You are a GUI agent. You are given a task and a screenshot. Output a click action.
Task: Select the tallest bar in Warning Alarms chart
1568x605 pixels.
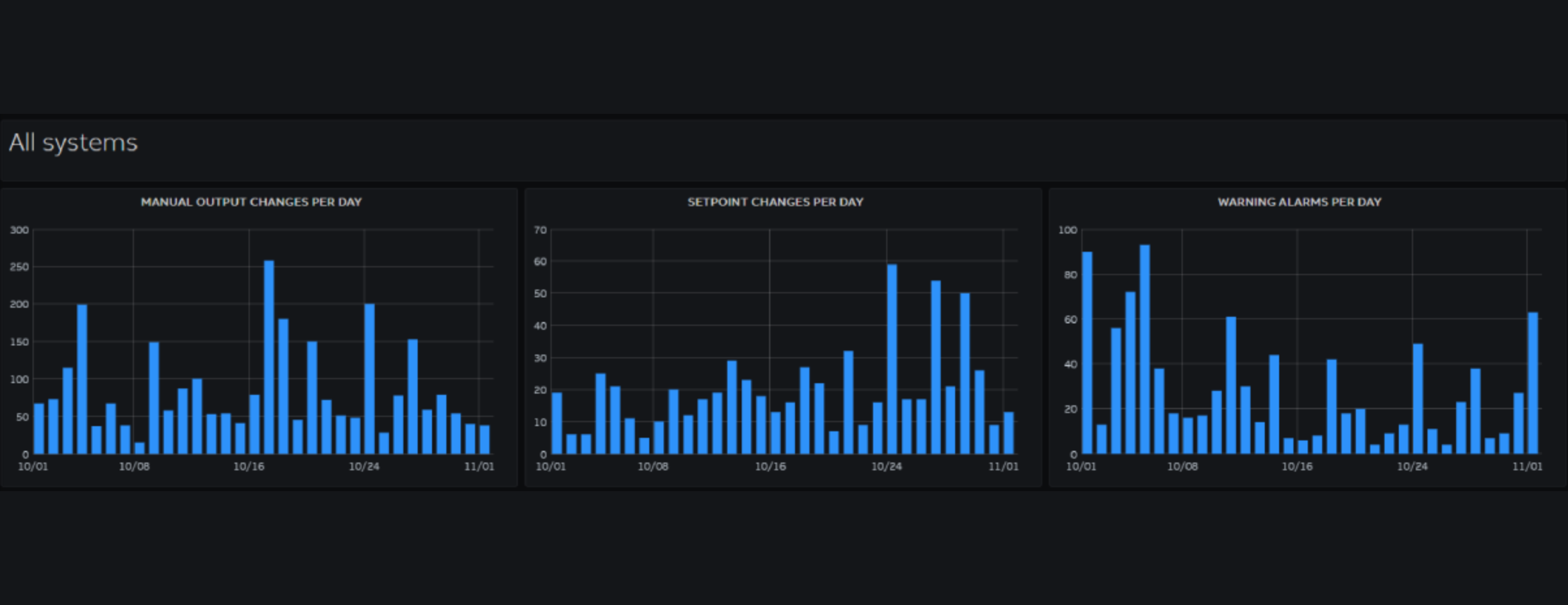(x=1144, y=349)
